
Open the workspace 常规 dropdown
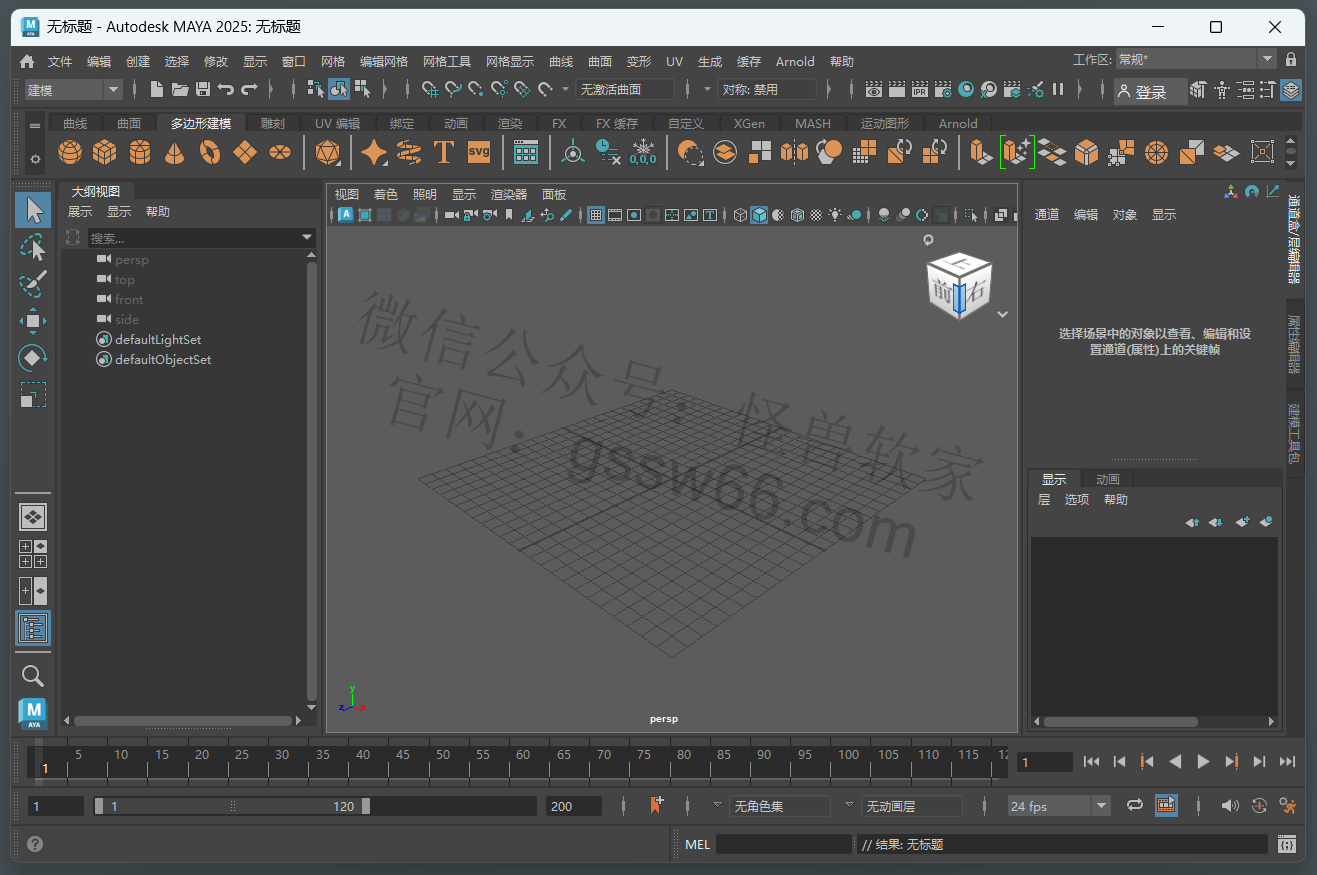1196,60
